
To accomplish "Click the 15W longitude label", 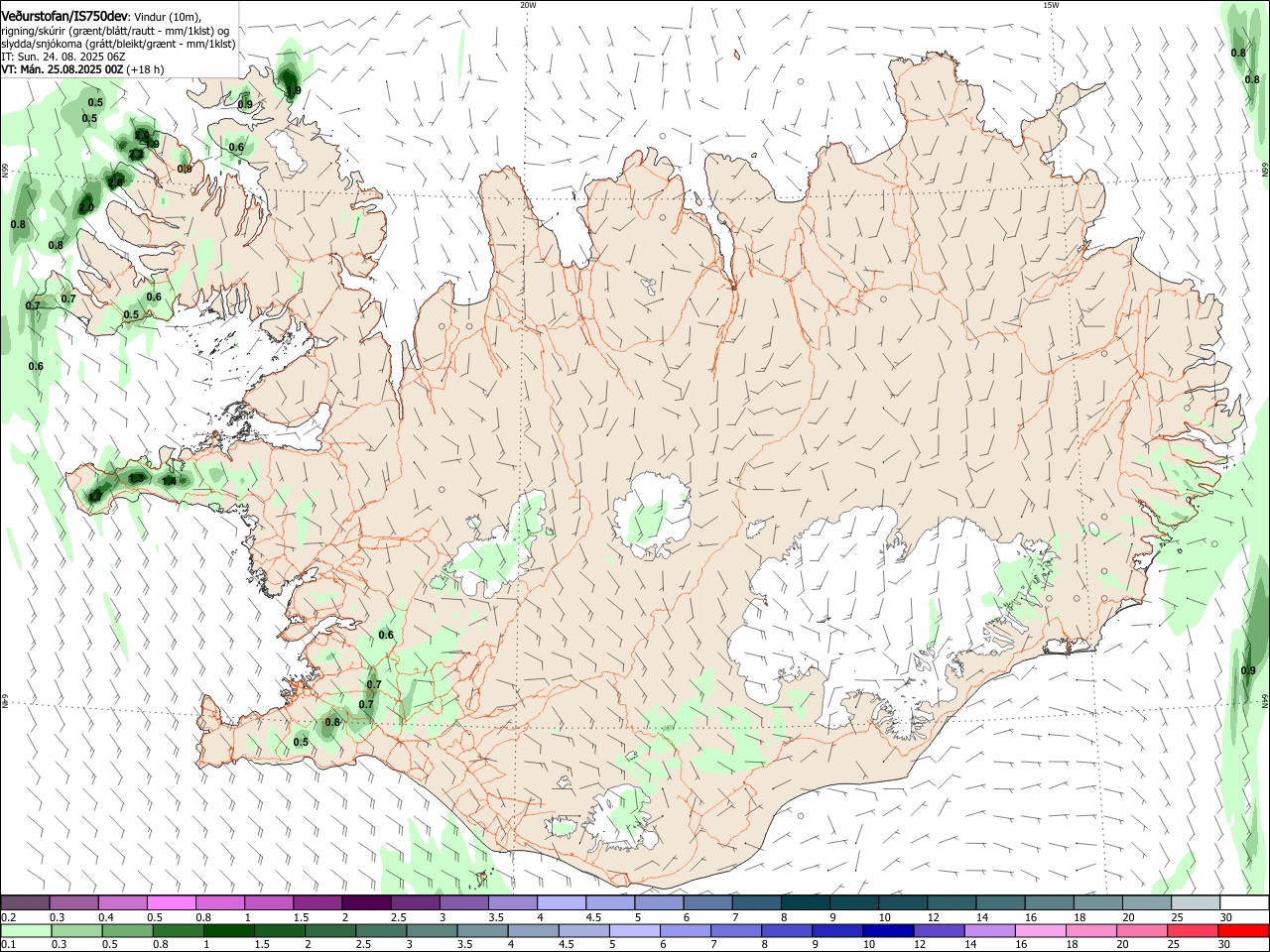I will pos(1052,5).
